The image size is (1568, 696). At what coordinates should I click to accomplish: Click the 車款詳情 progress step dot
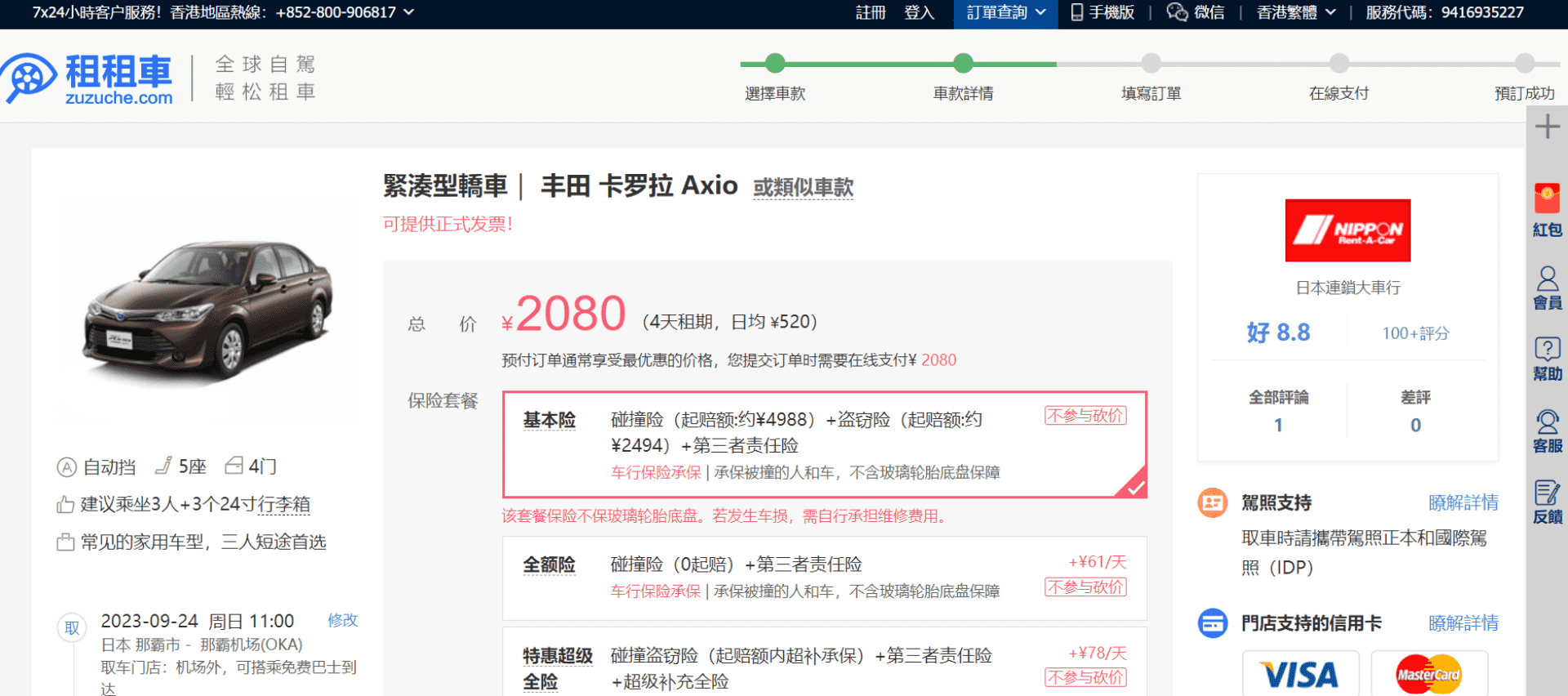pyautogui.click(x=964, y=63)
